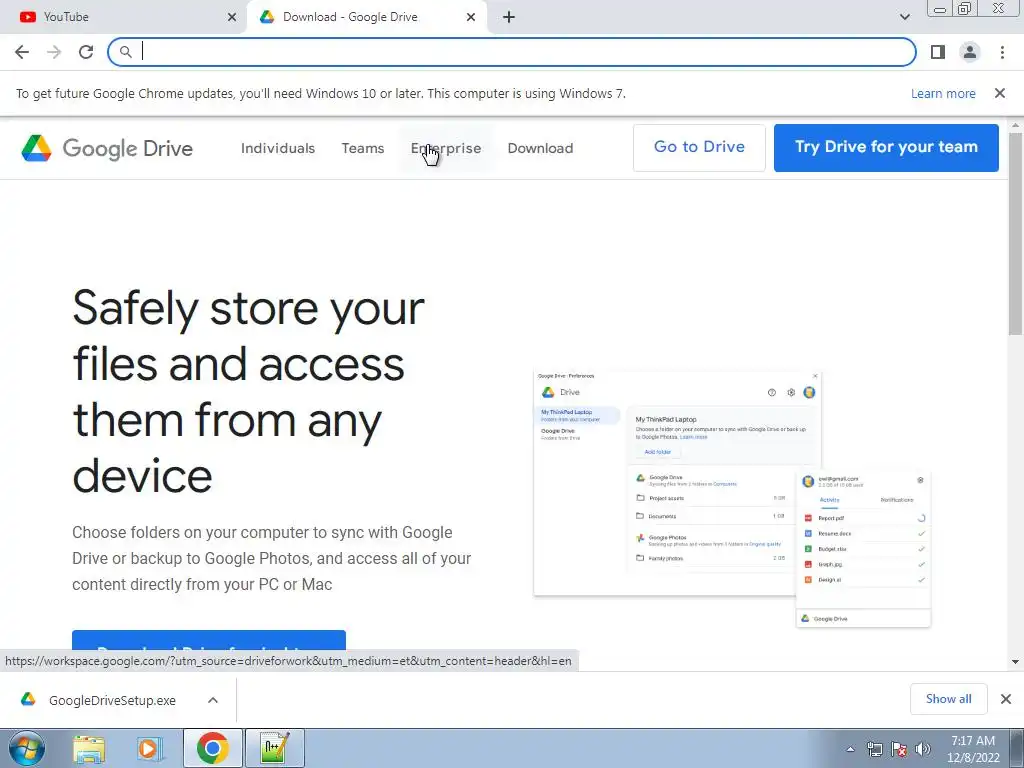Open the Teams nav item

coord(362,148)
